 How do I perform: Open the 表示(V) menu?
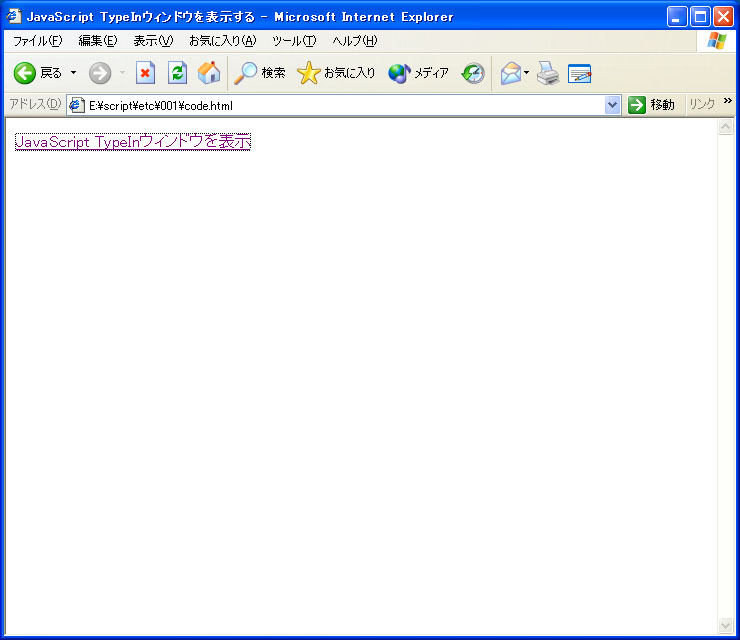coord(153,41)
